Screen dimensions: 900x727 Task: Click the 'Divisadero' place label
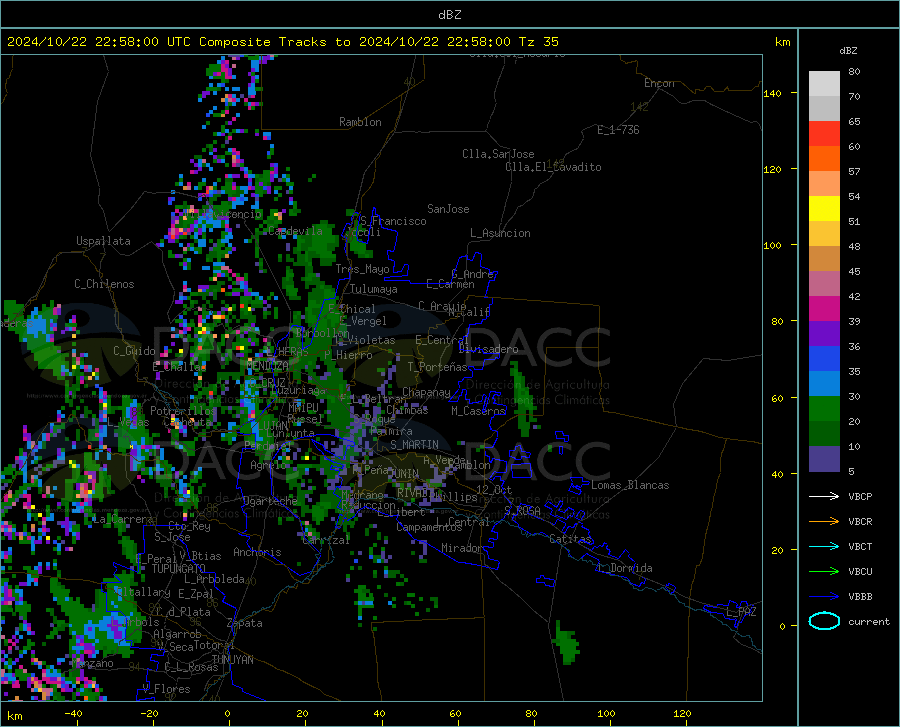(x=488, y=349)
